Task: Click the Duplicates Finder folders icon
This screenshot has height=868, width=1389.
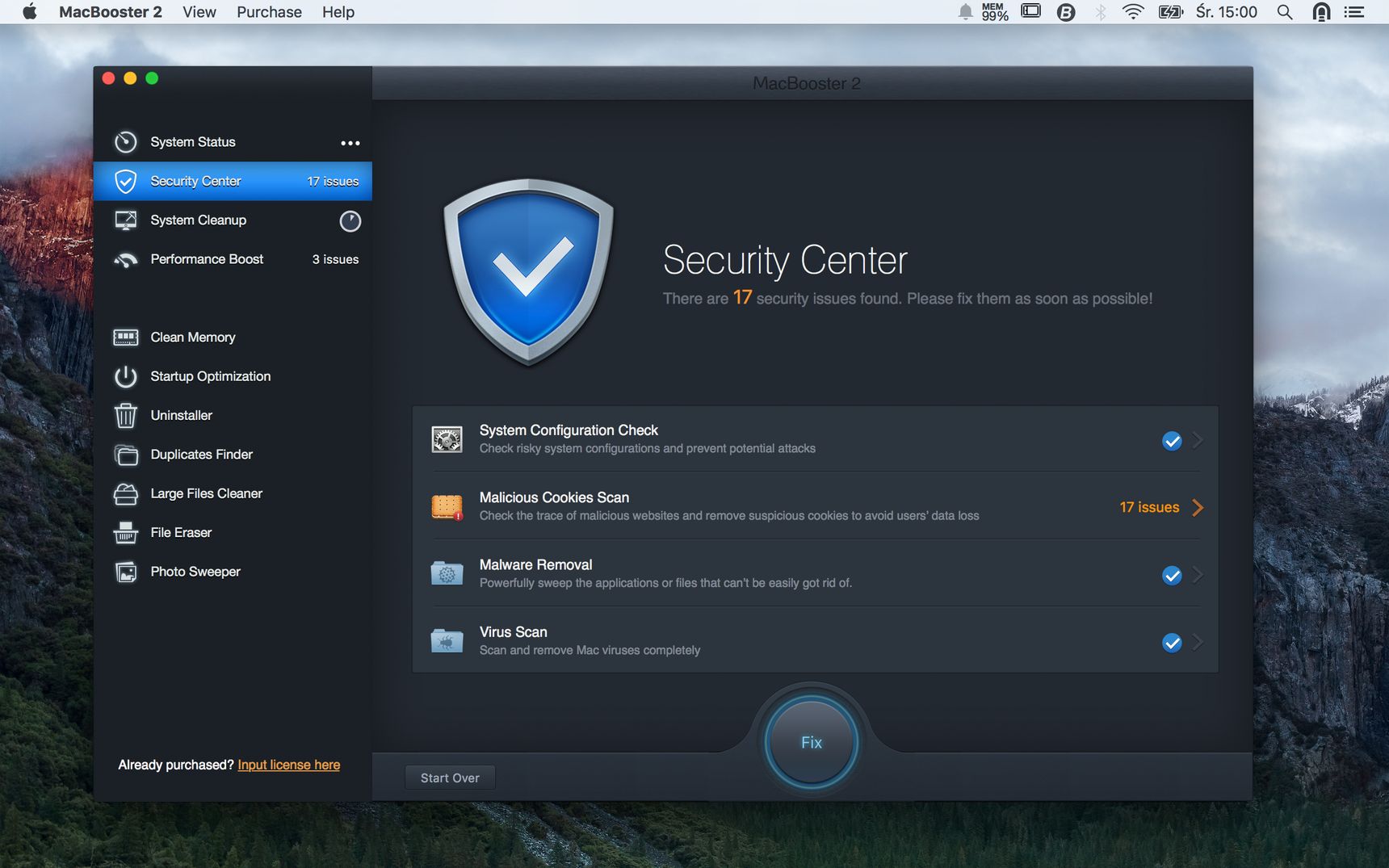Action: 125,455
